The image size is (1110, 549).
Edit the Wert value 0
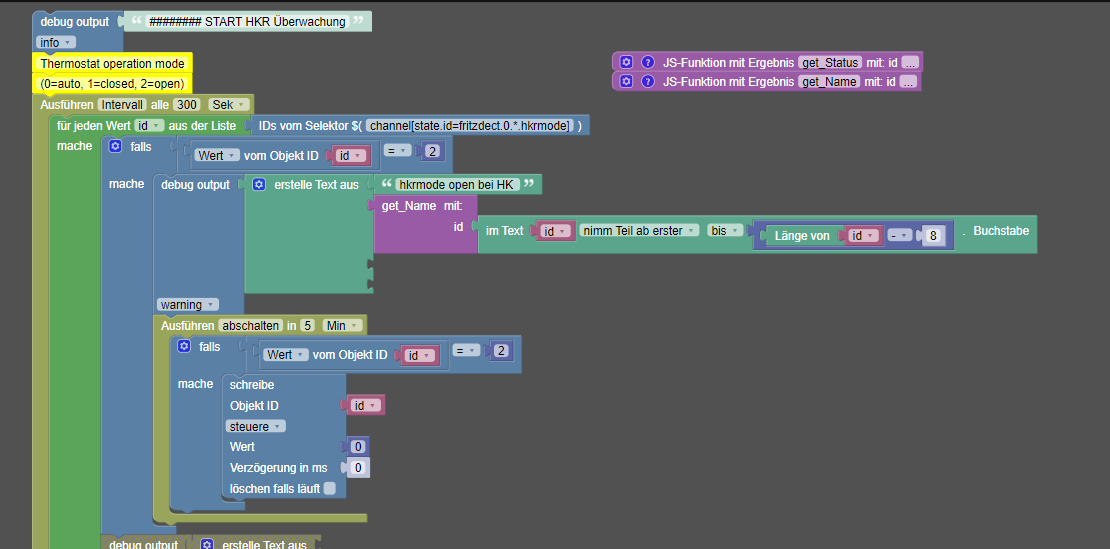[x=358, y=446]
